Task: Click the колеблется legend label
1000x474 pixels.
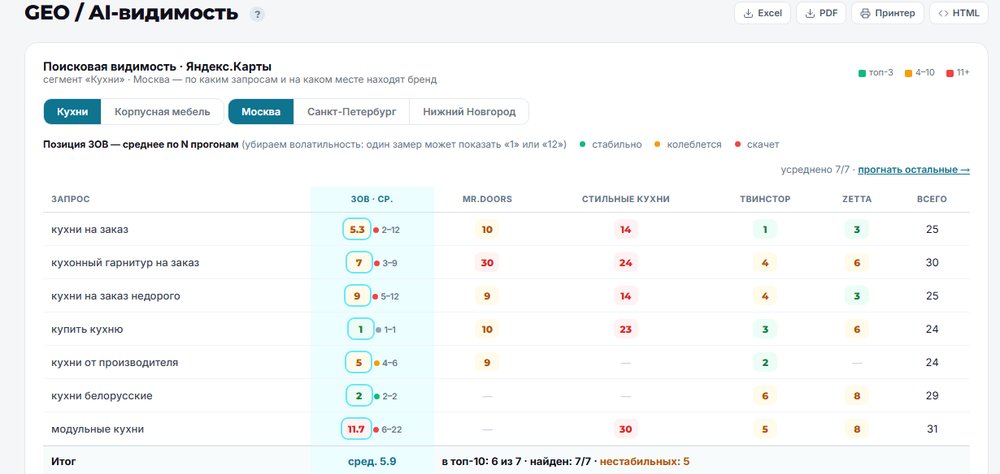Action: click(x=694, y=145)
